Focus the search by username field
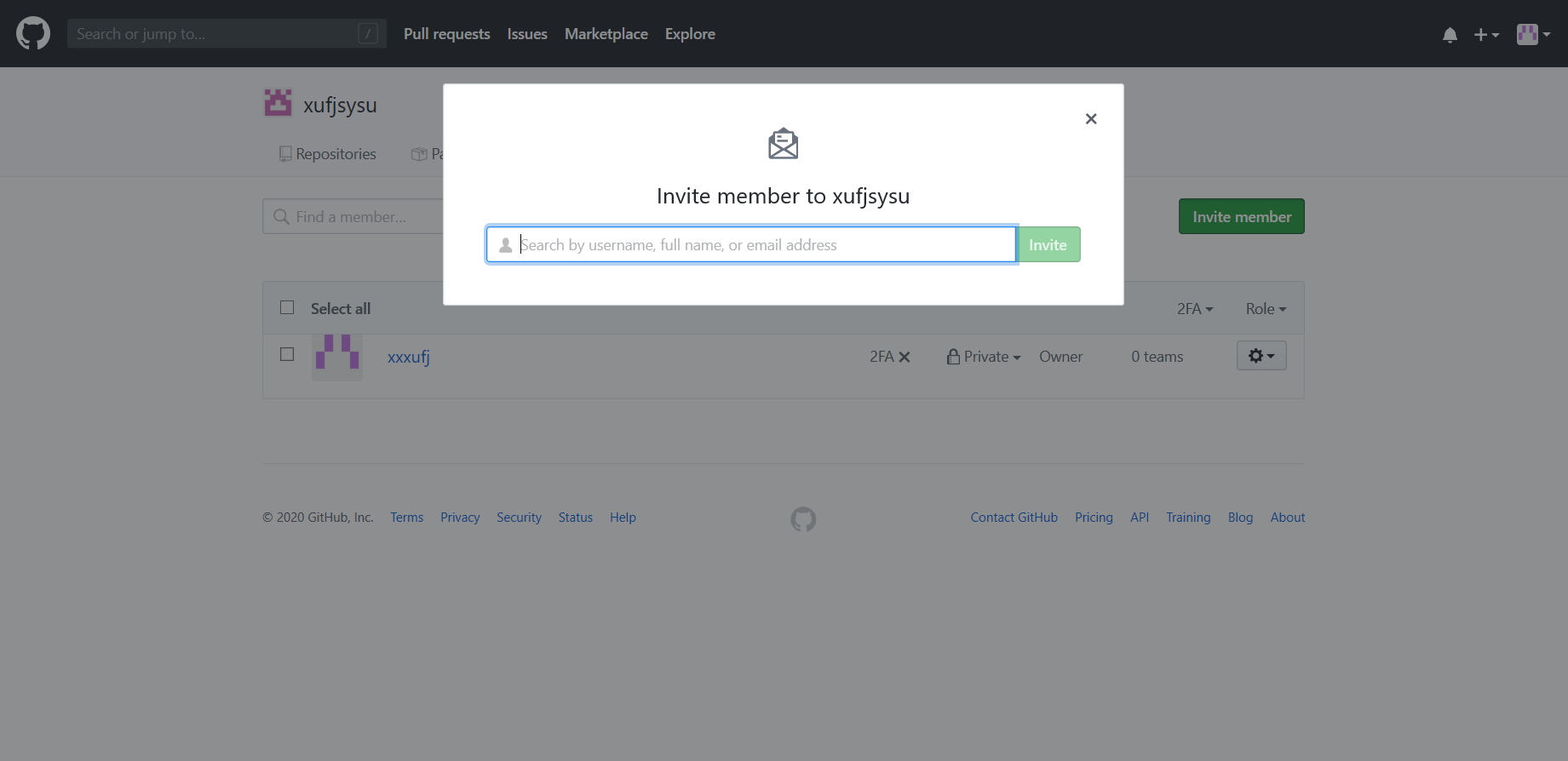The height and width of the screenshot is (761, 1568). point(751,245)
